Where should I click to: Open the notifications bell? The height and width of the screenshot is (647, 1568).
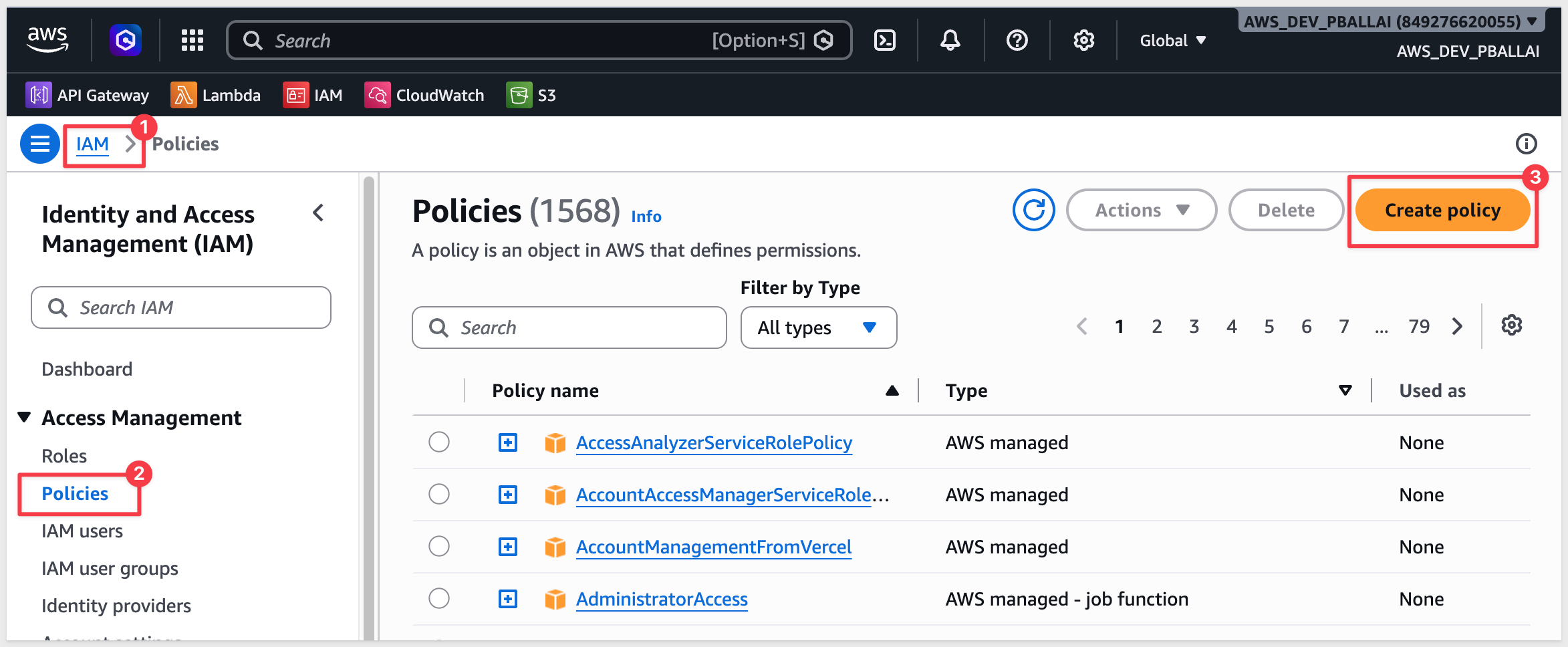pyautogui.click(x=950, y=40)
